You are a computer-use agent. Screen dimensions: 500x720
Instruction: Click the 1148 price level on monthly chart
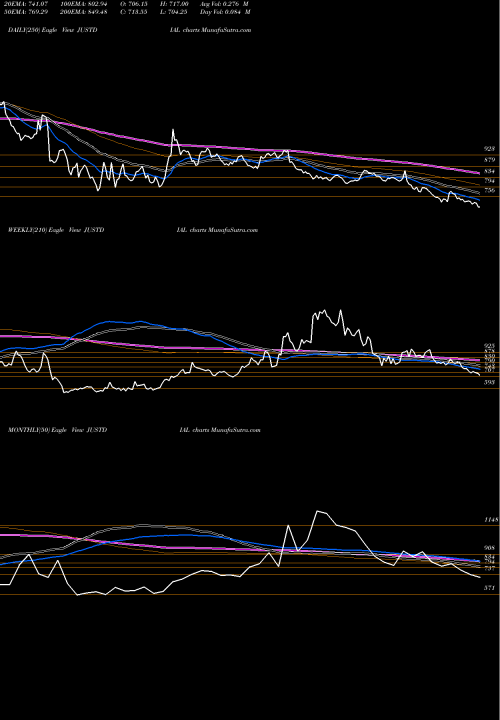point(491,520)
